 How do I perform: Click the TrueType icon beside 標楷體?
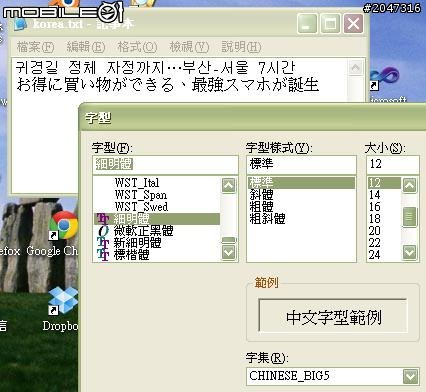(x=103, y=255)
